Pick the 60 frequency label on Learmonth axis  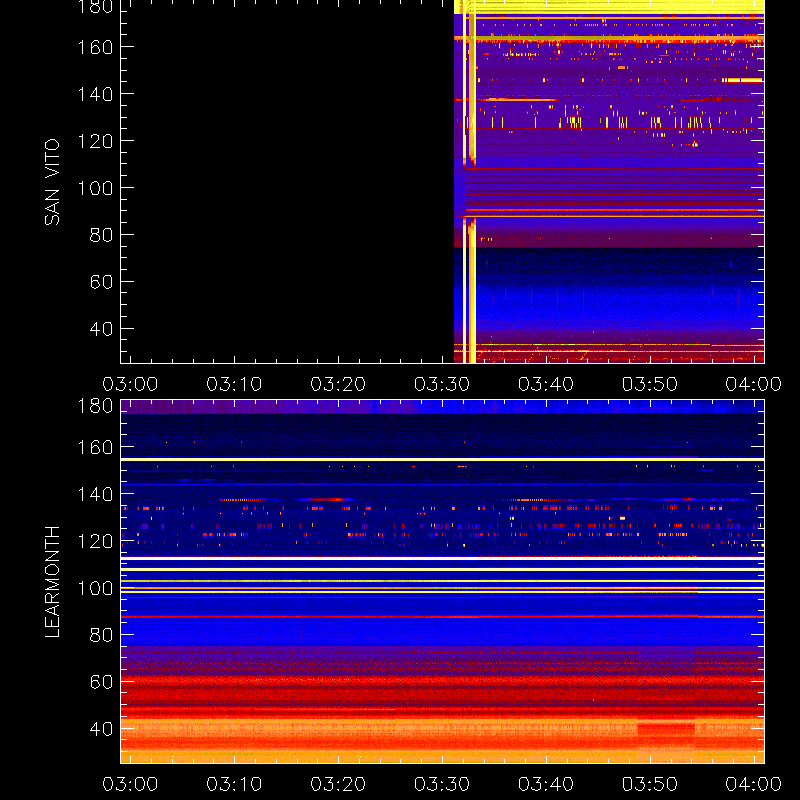pos(101,682)
